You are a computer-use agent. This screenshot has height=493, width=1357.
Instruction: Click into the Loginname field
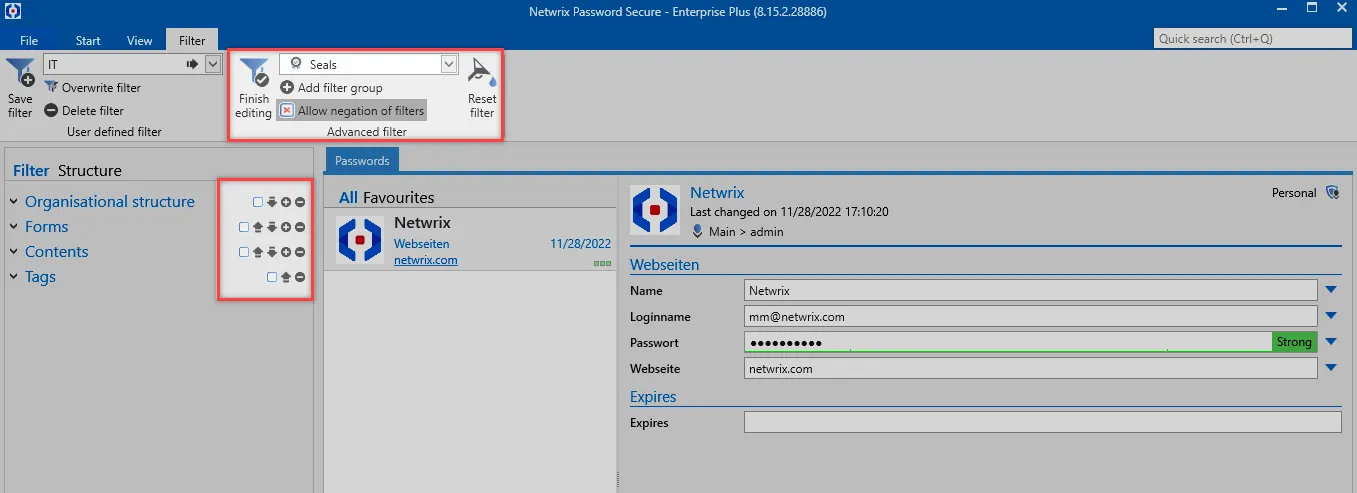[x=1031, y=316]
